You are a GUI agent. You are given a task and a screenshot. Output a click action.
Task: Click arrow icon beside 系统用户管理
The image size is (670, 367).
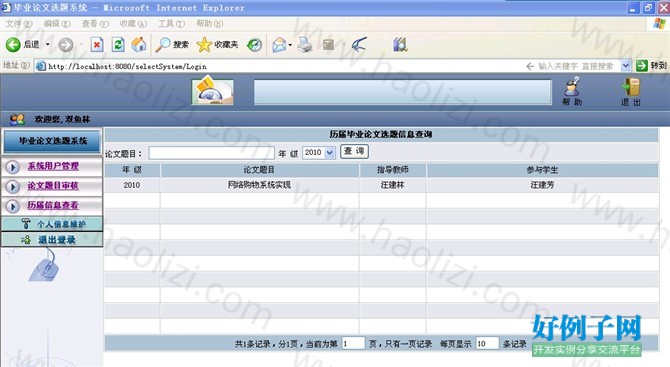coord(13,167)
